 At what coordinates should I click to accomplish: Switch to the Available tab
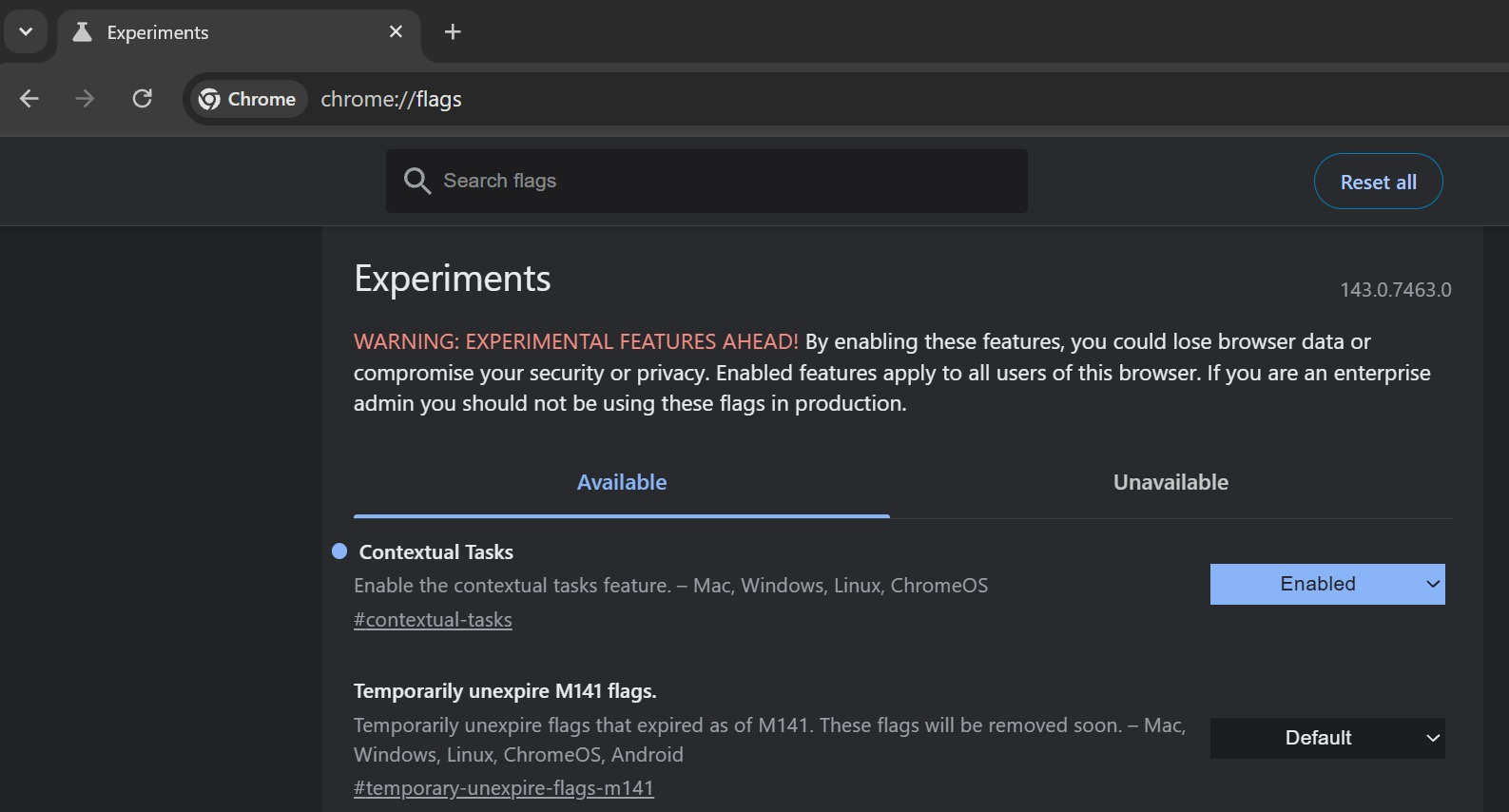coord(622,483)
